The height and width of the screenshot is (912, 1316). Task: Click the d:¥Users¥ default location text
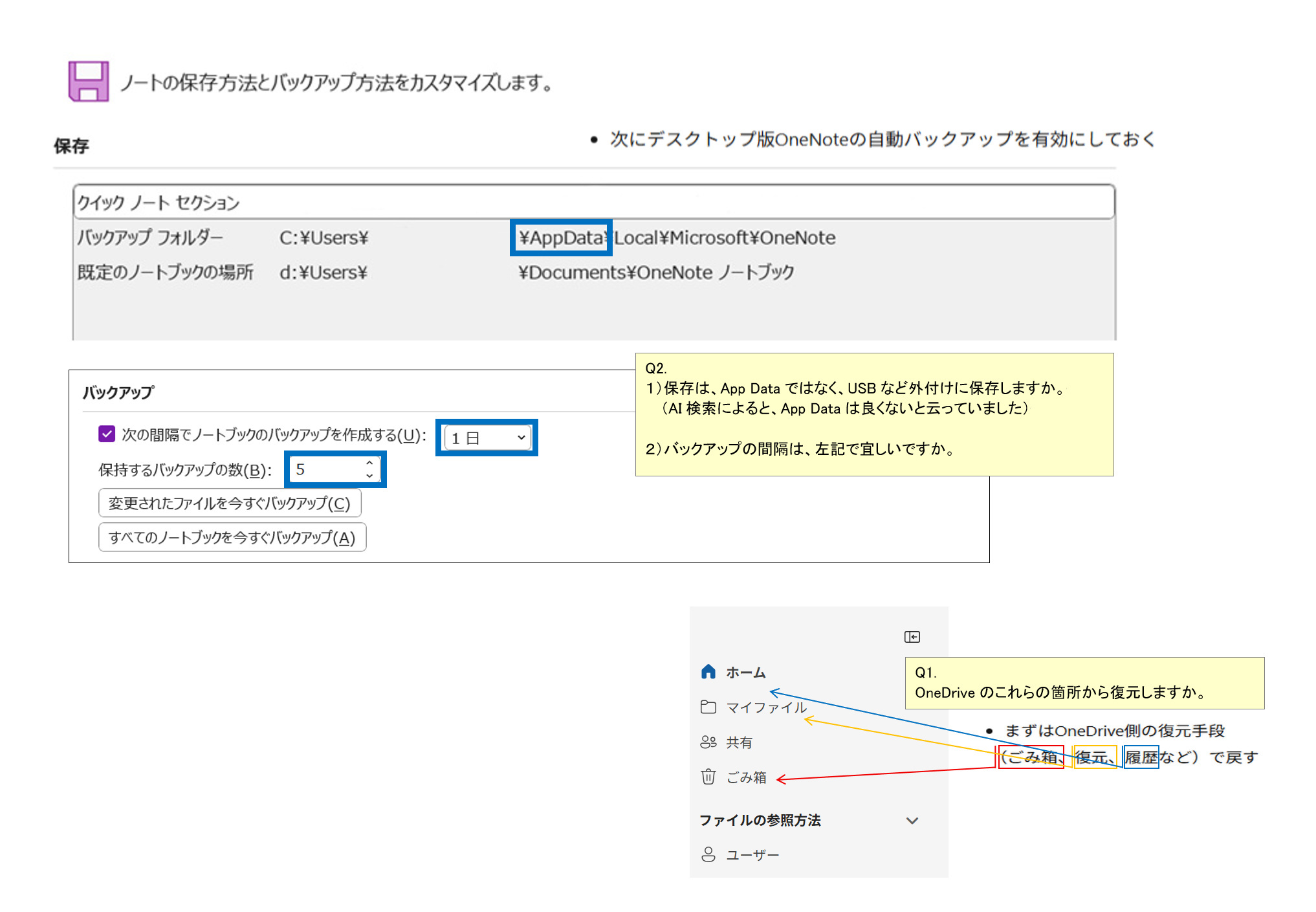pos(324,272)
